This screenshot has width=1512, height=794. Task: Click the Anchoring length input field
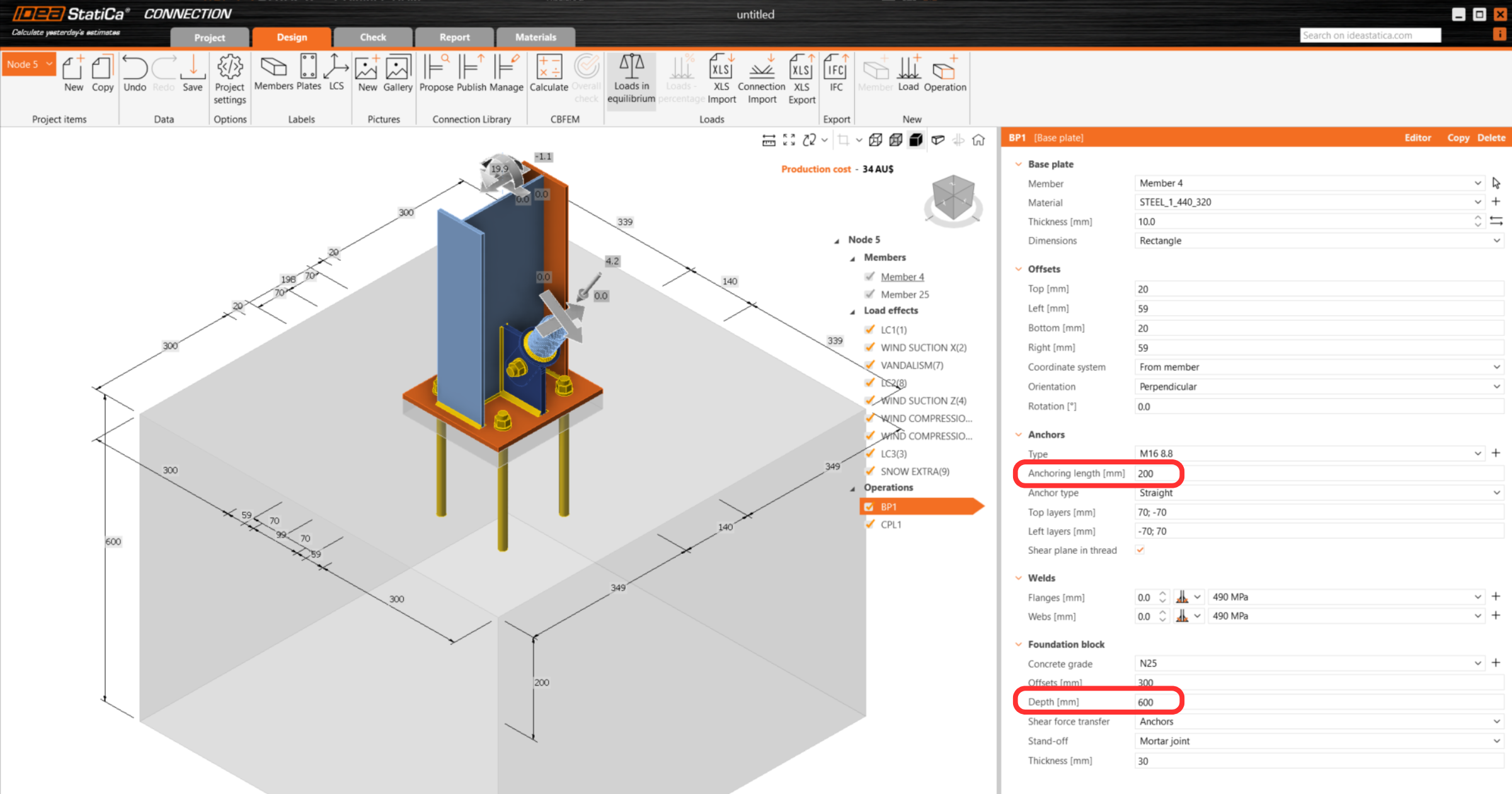click(1317, 473)
